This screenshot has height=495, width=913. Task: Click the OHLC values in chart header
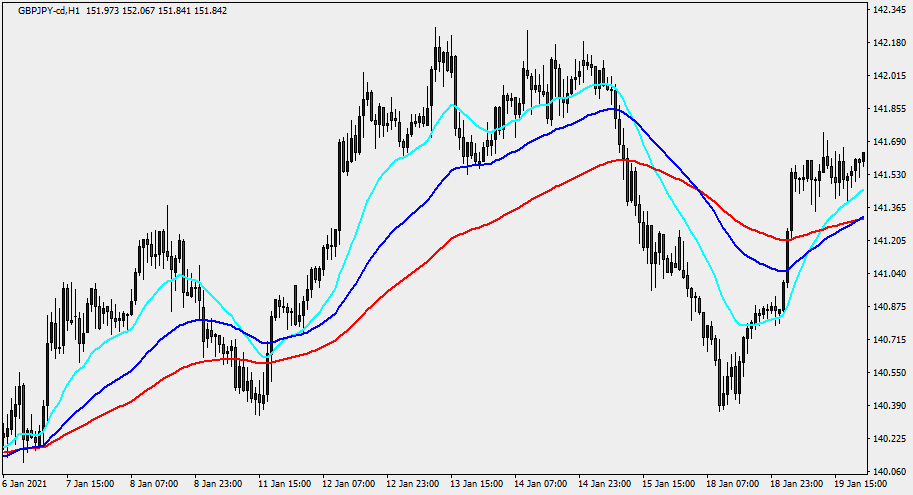[157, 11]
